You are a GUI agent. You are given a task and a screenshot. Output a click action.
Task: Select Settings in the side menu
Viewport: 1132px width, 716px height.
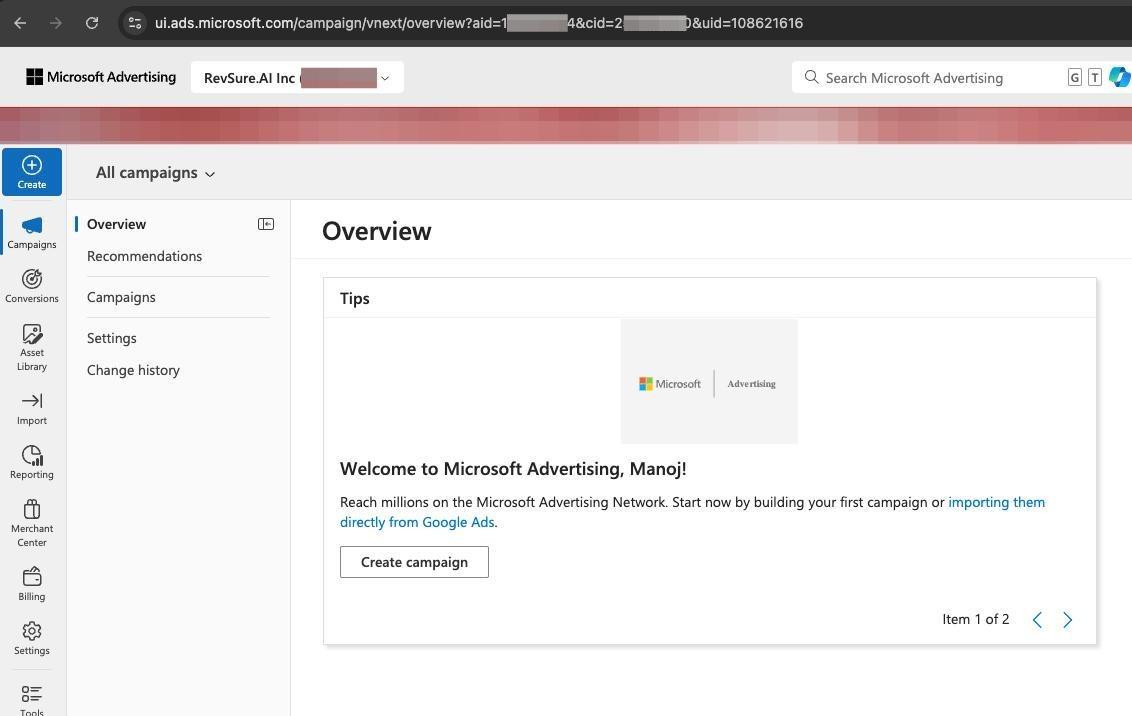(x=111, y=338)
